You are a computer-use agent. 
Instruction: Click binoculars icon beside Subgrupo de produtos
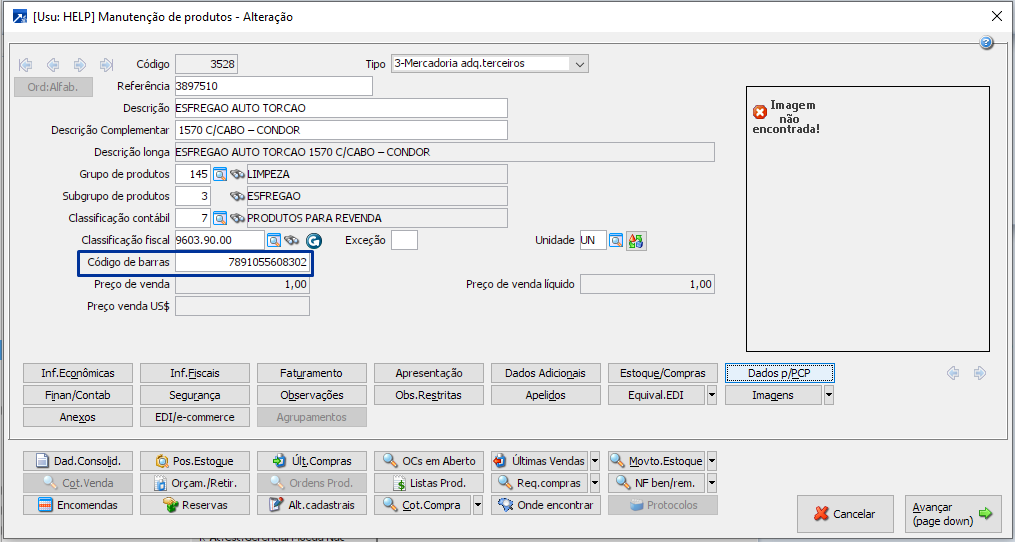pos(237,196)
